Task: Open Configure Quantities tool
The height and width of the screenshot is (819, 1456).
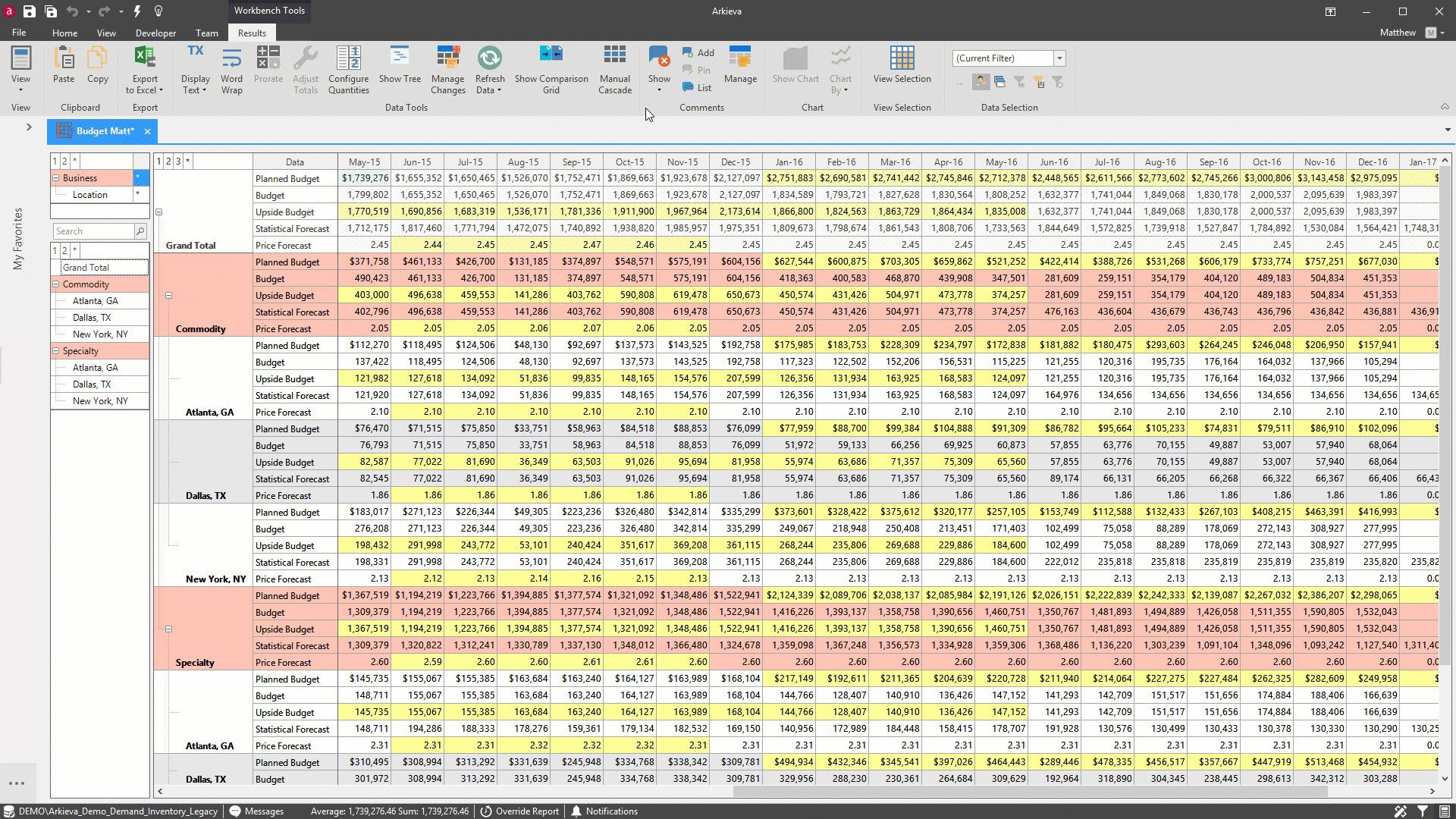Action: (349, 70)
